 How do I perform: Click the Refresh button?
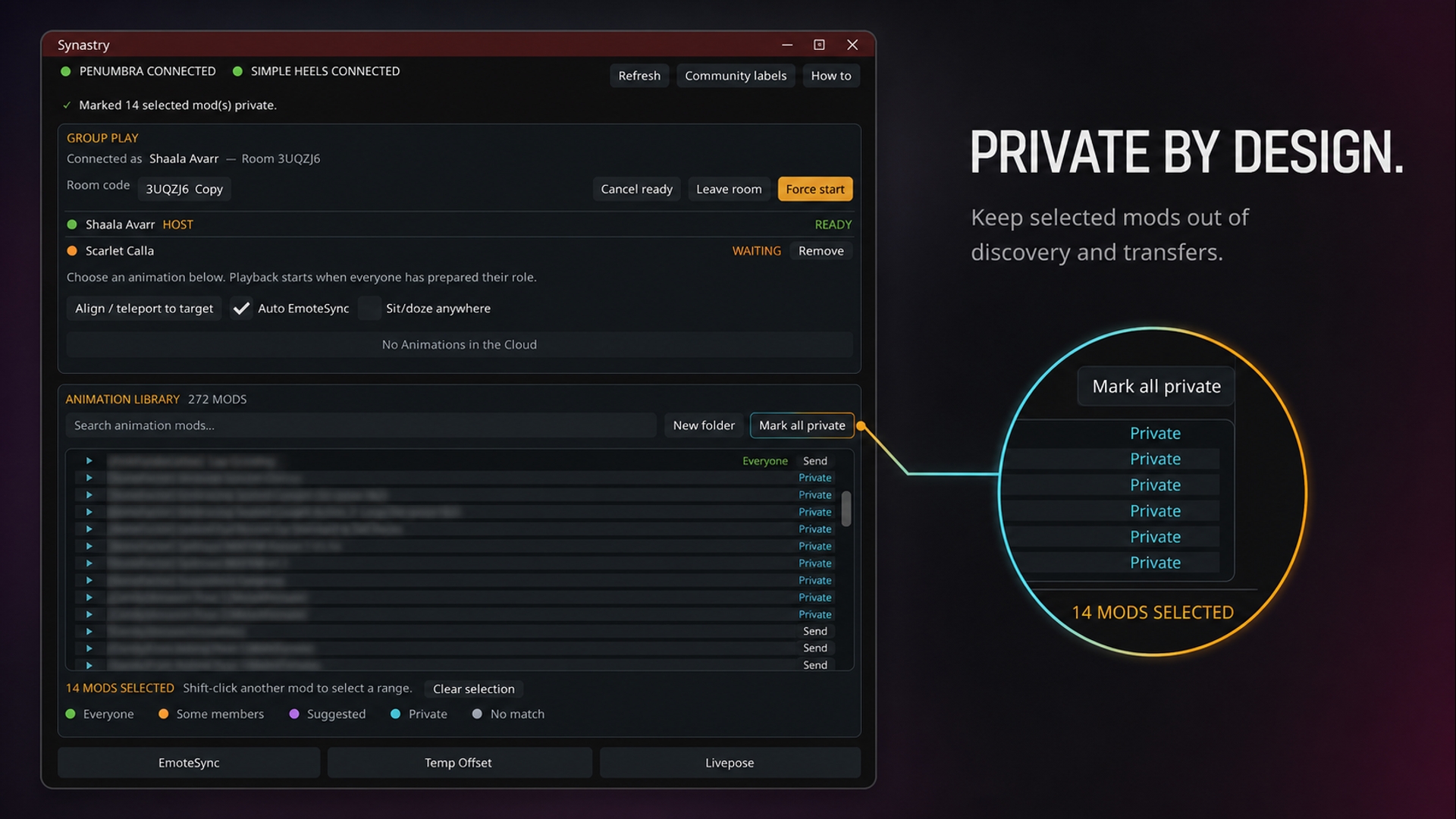(639, 76)
